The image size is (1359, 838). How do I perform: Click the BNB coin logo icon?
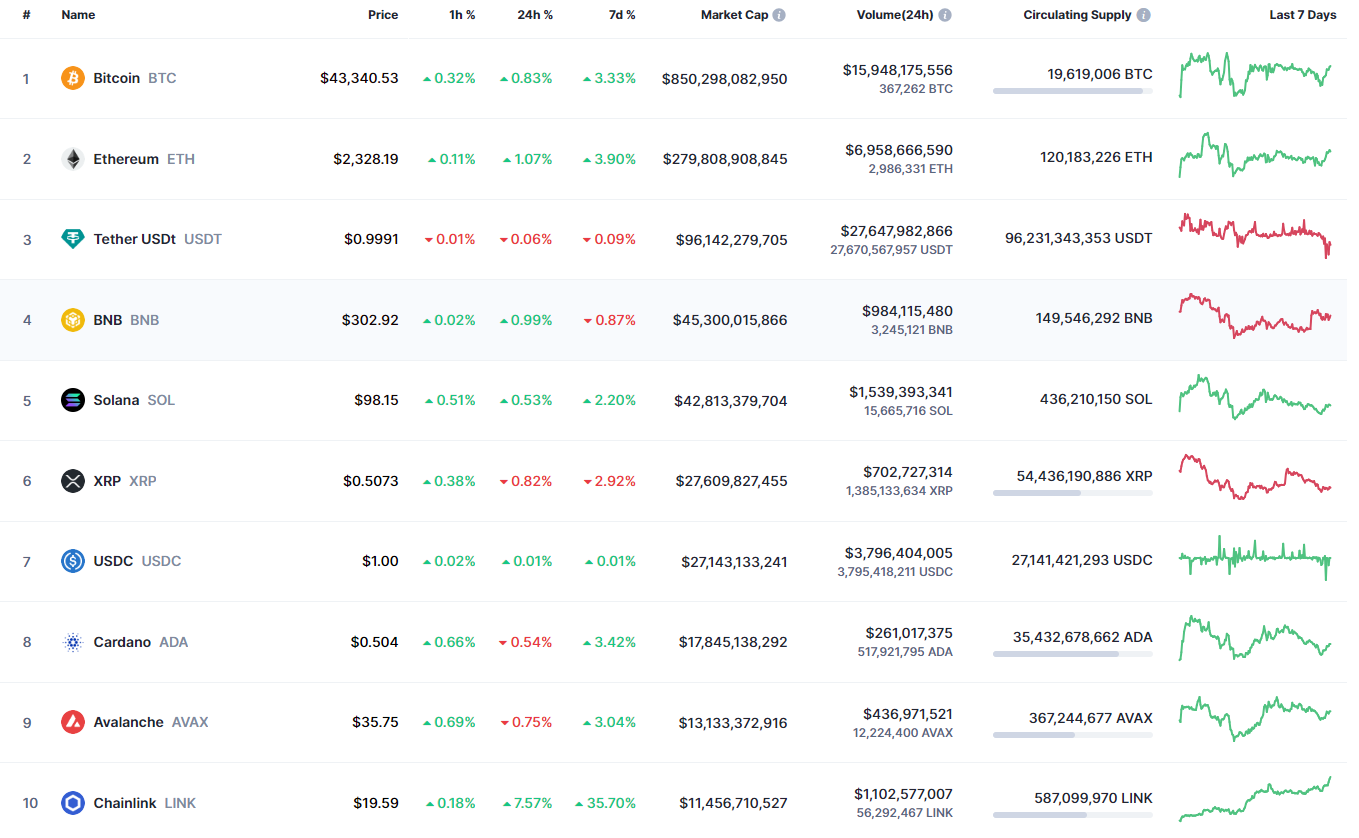(73, 320)
